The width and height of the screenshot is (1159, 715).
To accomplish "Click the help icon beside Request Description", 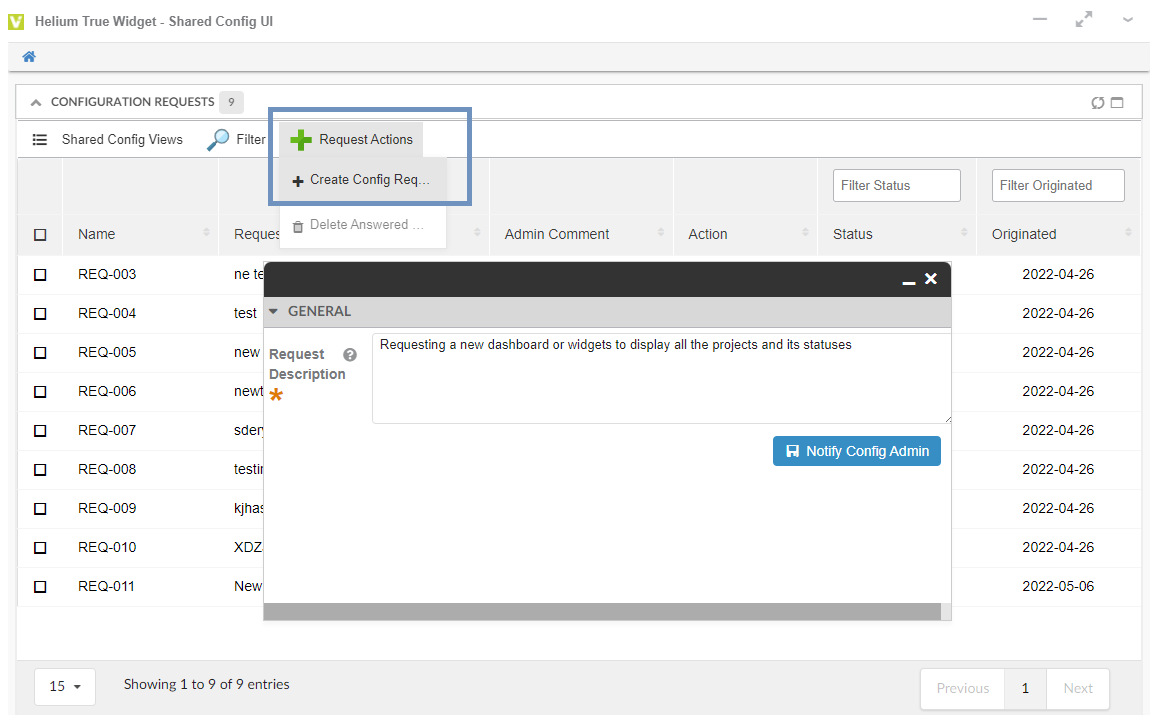I will [x=350, y=355].
